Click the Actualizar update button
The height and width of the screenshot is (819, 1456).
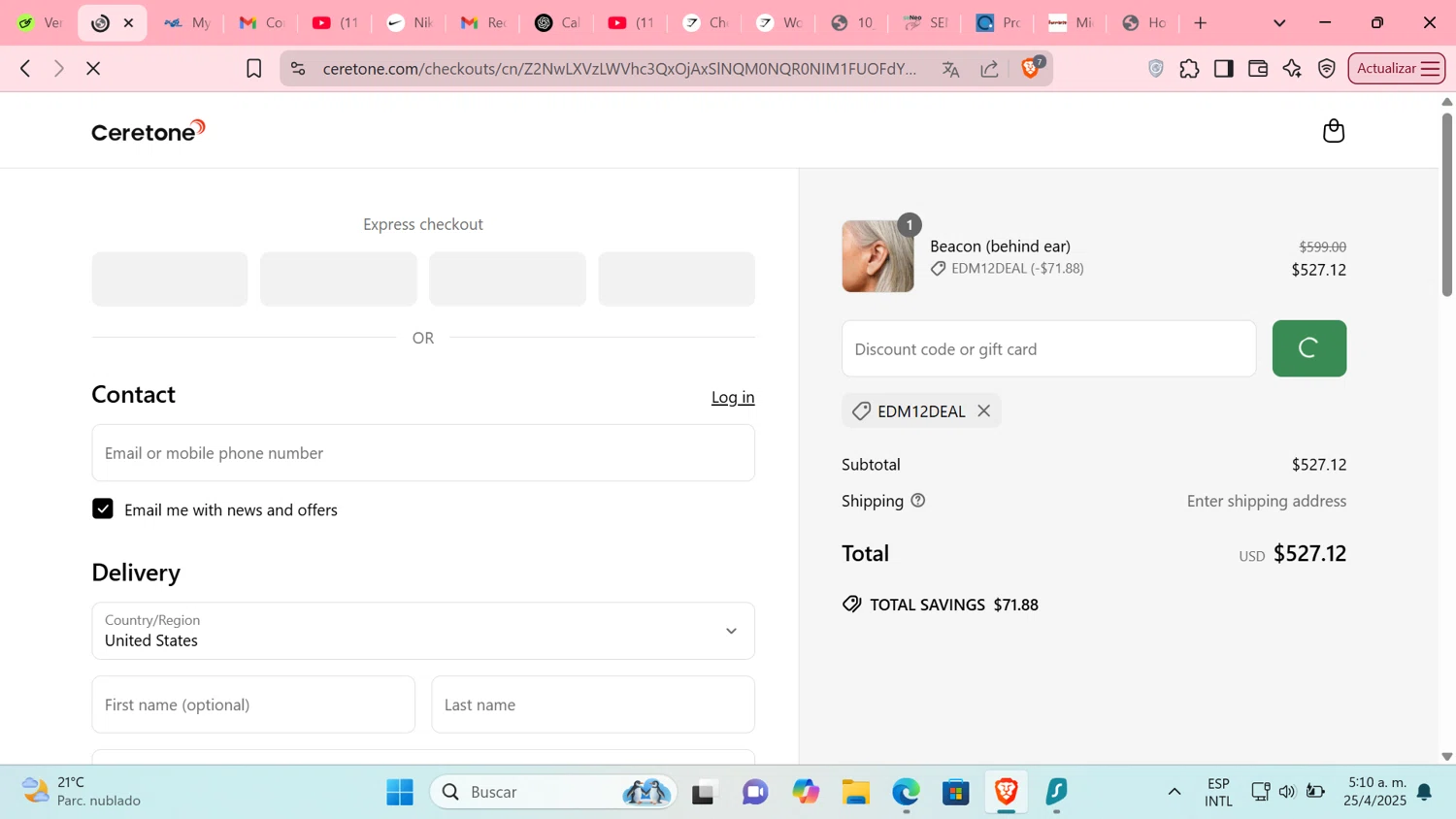(x=1397, y=68)
